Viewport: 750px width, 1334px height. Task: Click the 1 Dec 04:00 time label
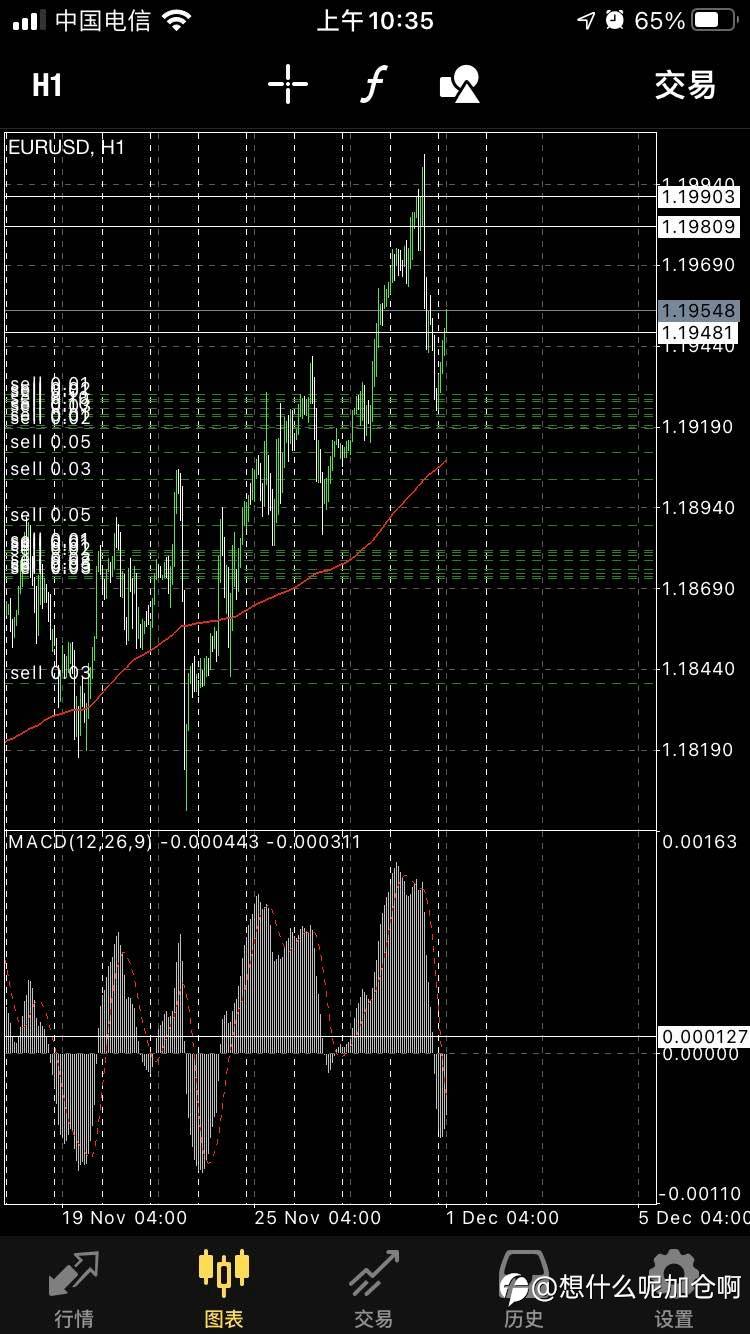pyautogui.click(x=503, y=1218)
